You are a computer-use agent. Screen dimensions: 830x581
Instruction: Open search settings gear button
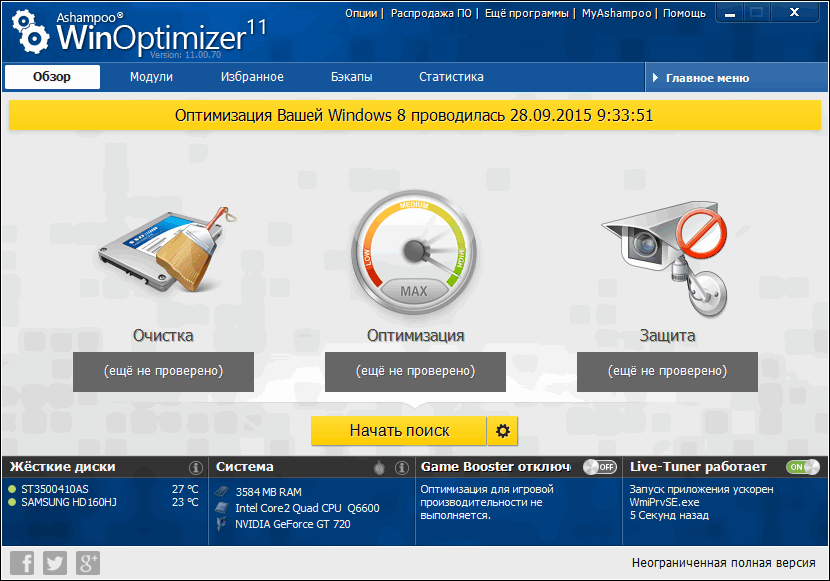click(x=503, y=431)
